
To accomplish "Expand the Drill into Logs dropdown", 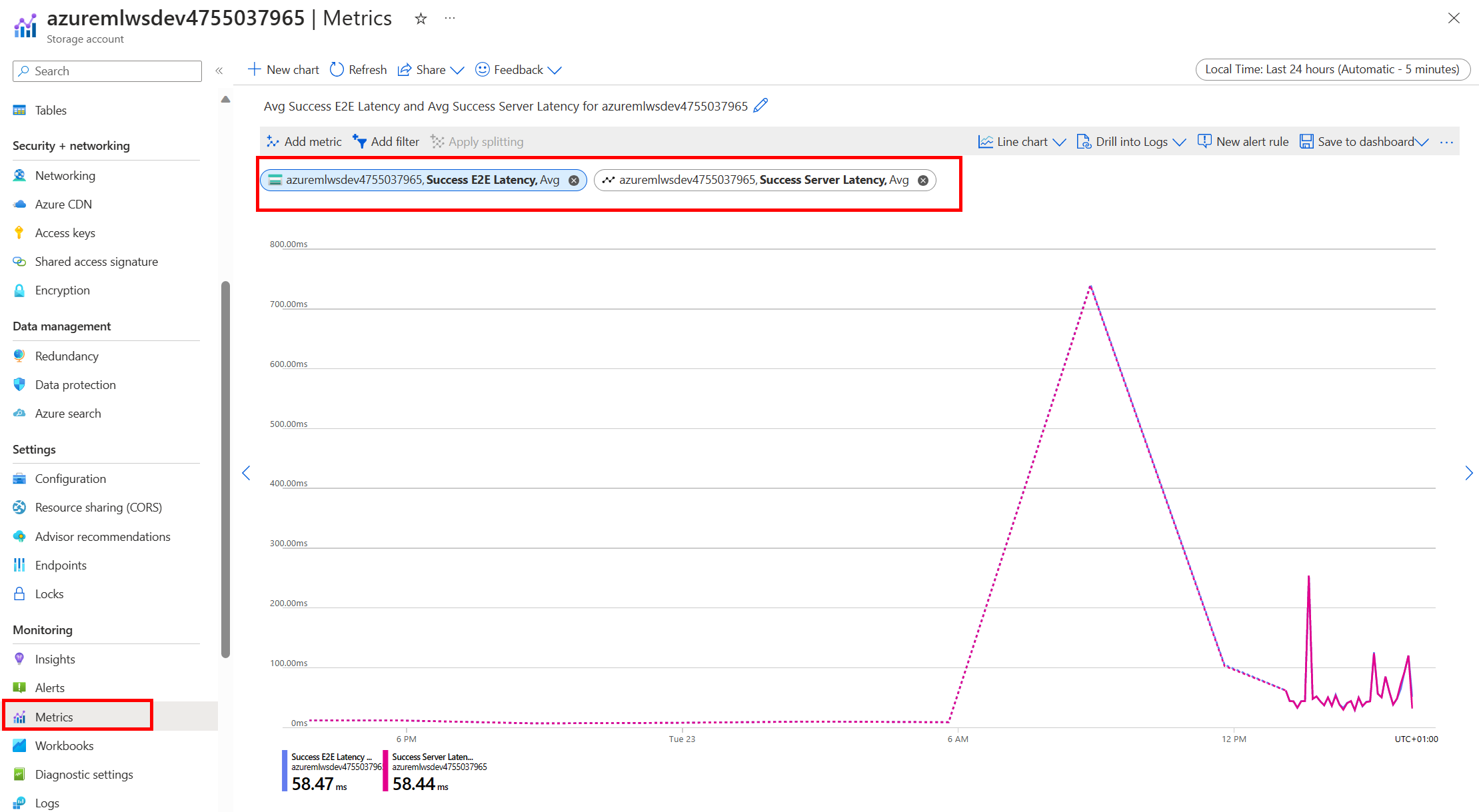I will point(1179,142).
